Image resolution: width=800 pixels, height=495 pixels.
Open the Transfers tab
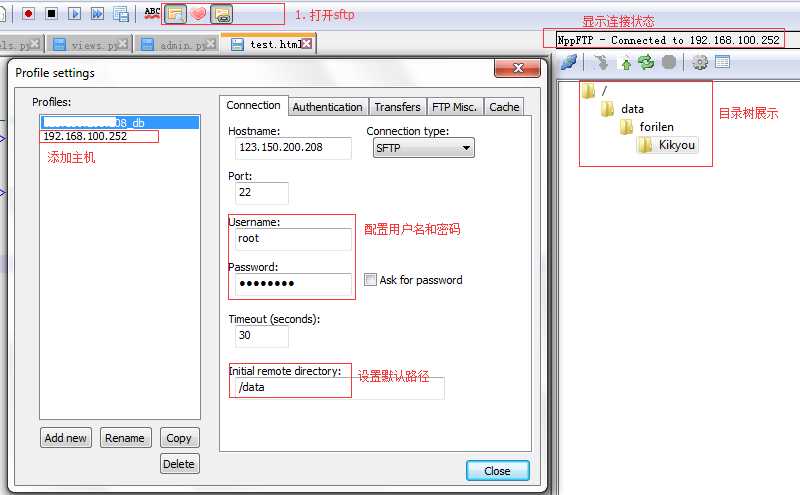(x=397, y=107)
